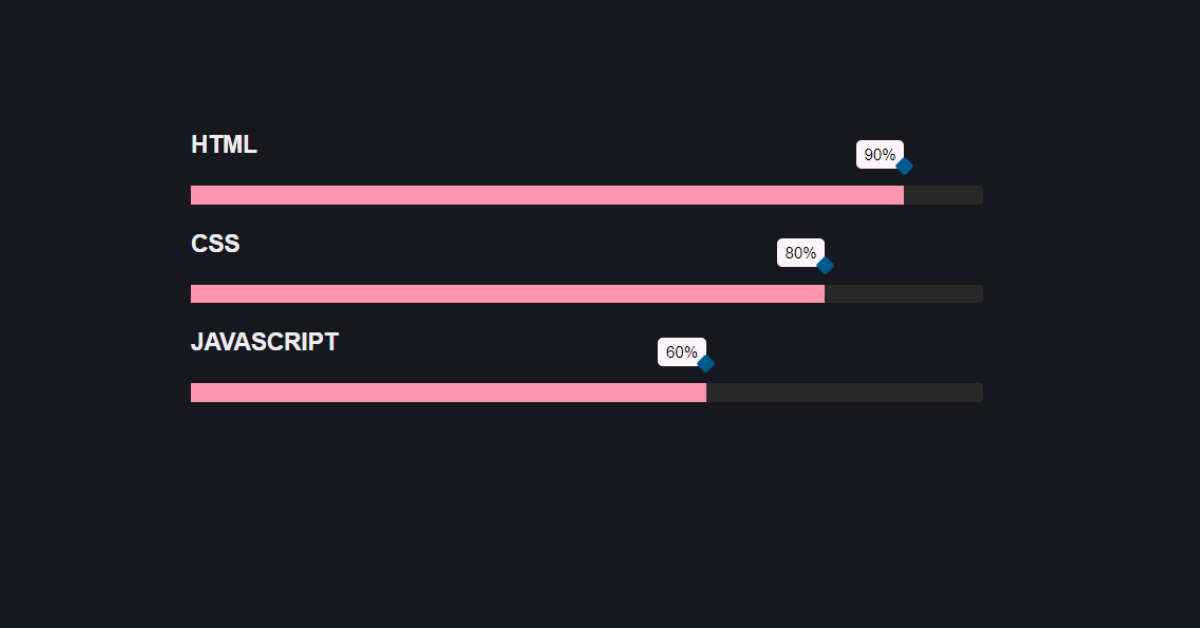Click the empty end of the JAVASCRIPT bar
The image size is (1200, 628).
point(845,391)
